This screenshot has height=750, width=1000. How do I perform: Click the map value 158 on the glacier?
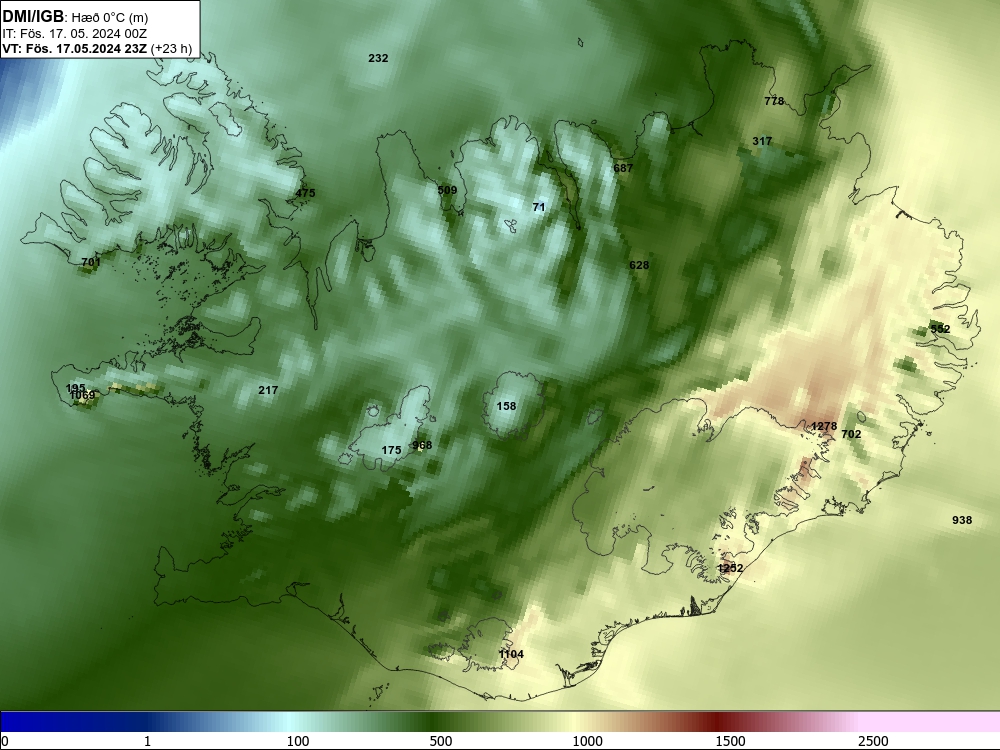pyautogui.click(x=506, y=406)
